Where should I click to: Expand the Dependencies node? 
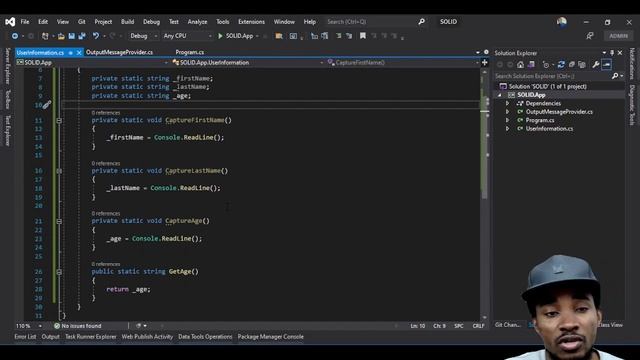[507, 103]
